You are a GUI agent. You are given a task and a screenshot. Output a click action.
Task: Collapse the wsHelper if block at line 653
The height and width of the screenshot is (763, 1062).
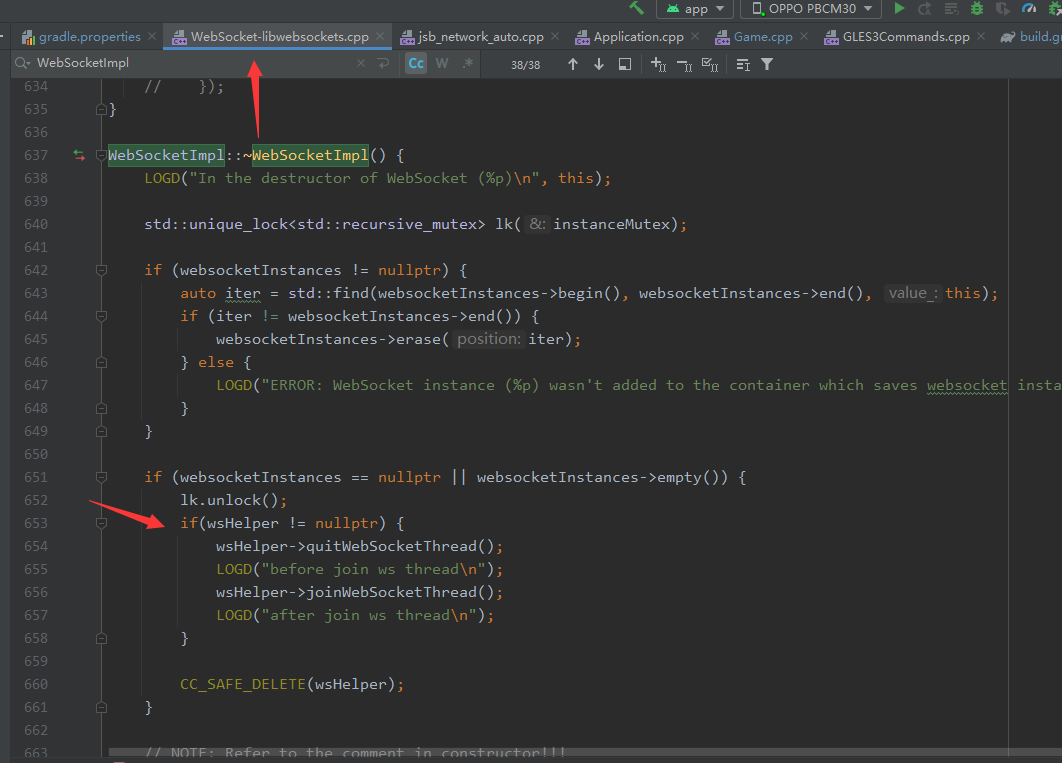coord(102,523)
